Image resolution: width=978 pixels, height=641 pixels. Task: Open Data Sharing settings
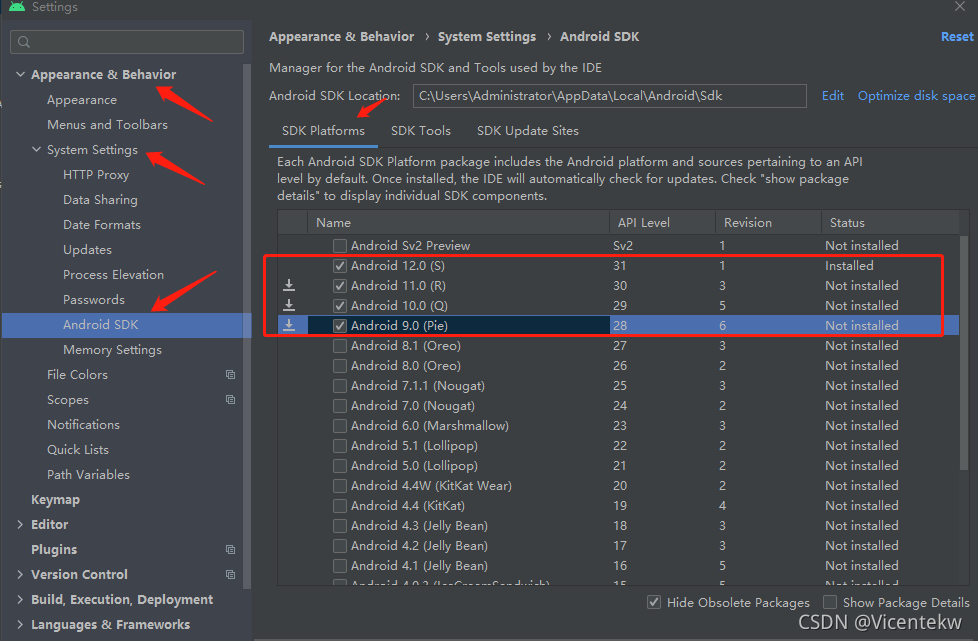click(100, 200)
